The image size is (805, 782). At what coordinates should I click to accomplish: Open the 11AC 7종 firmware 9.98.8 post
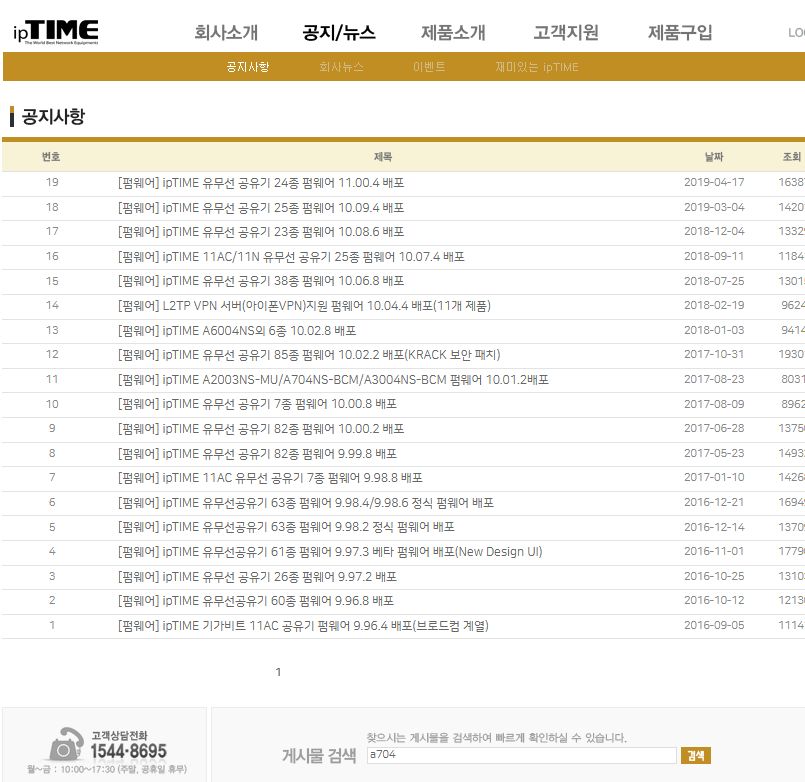[x=270, y=478]
